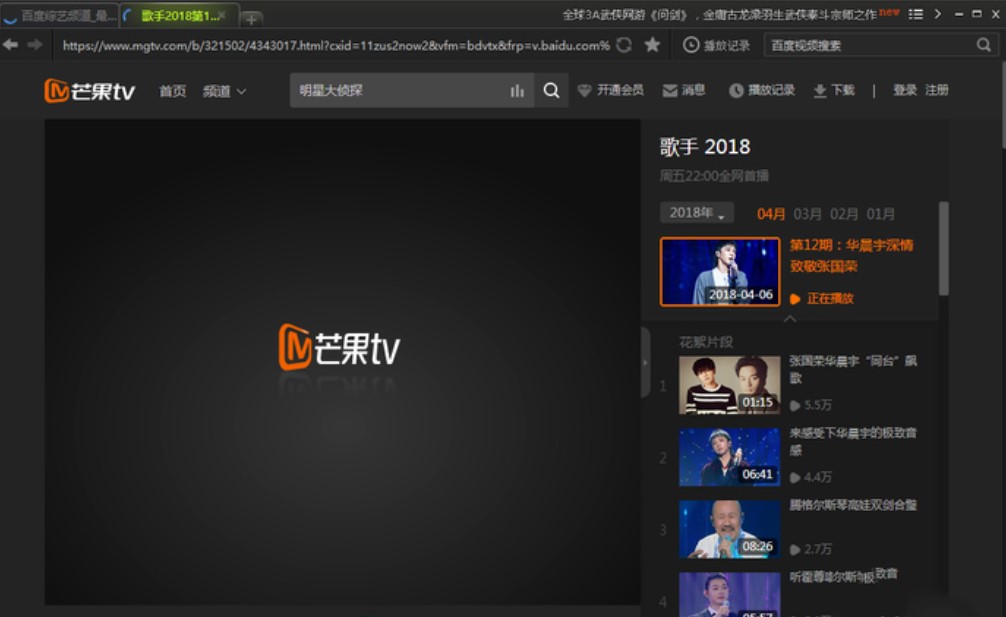Open browser play history clock icon
This screenshot has height=617, width=1006.
[x=691, y=45]
